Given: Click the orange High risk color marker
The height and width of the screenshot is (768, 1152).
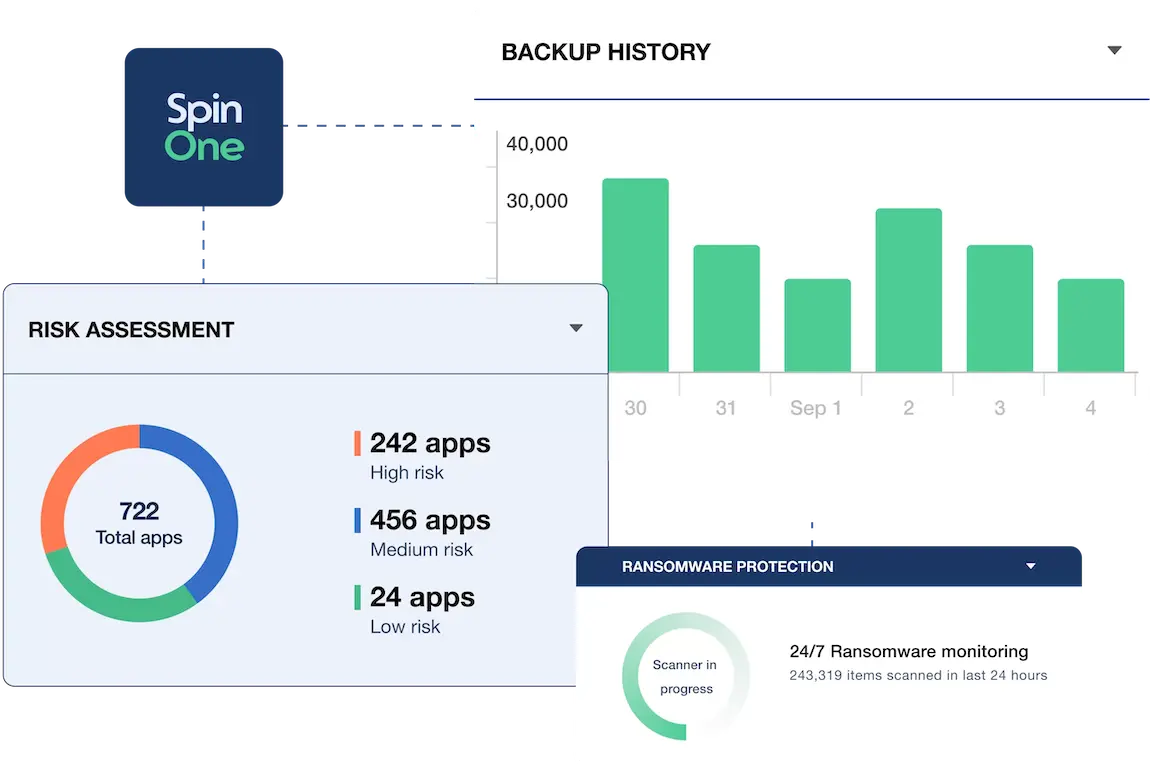Looking at the screenshot, I should point(357,443).
